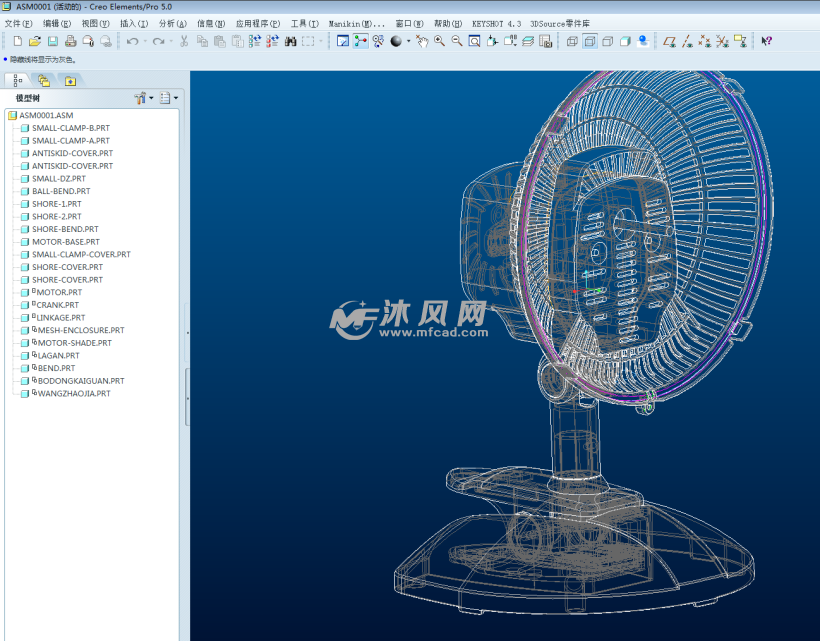This screenshot has width=820, height=641.
Task: Click the Zoom In magnifier icon
Action: tap(439, 41)
